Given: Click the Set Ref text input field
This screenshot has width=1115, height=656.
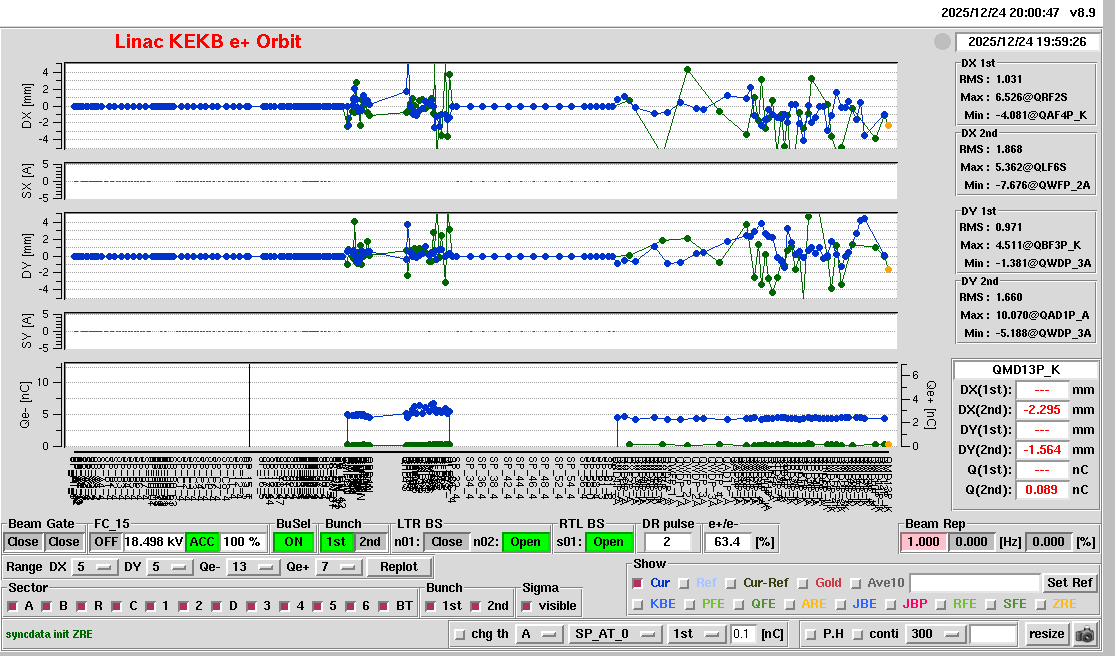Looking at the screenshot, I should point(975,583).
